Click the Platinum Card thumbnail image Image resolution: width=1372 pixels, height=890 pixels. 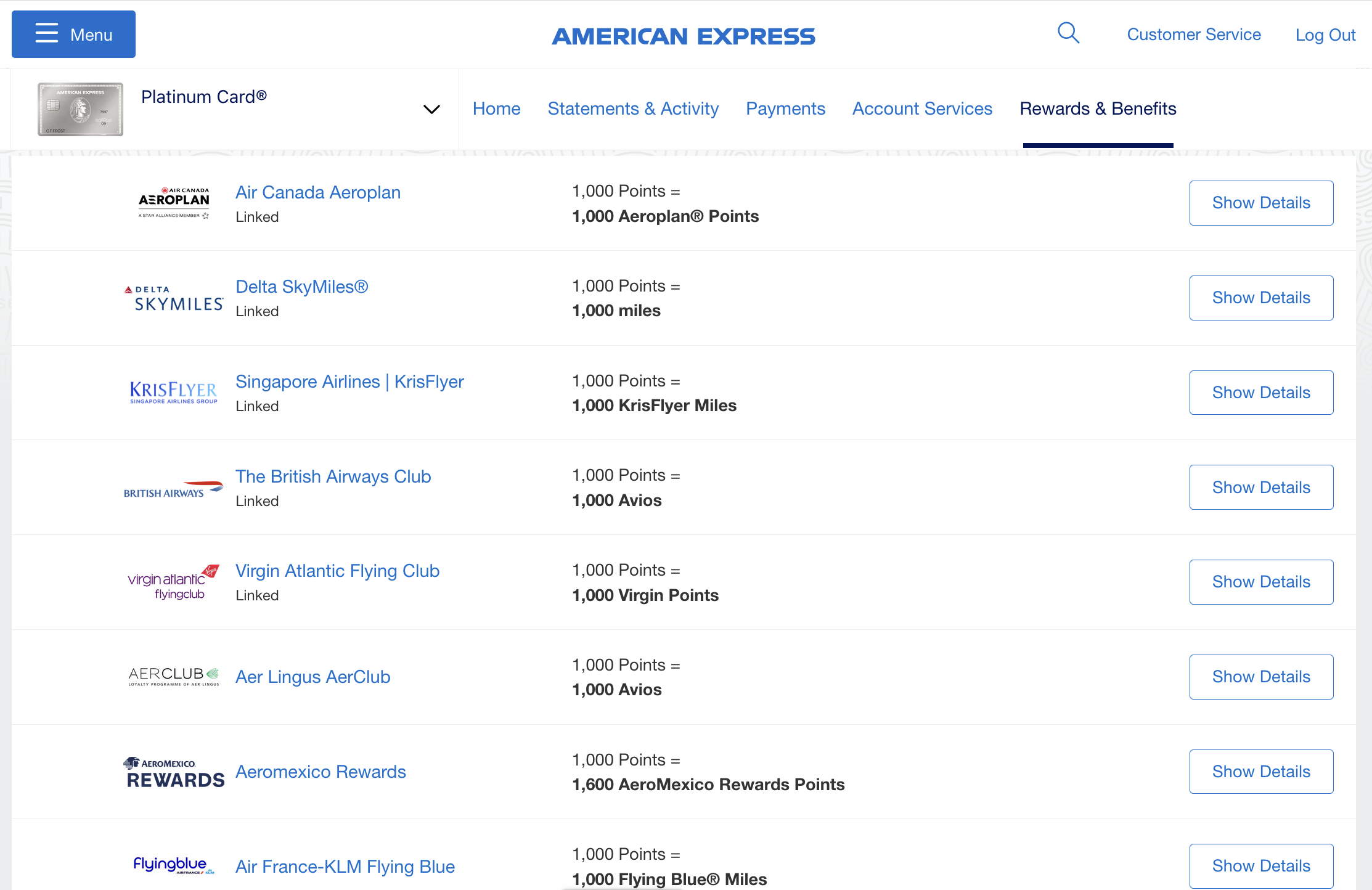pos(80,108)
